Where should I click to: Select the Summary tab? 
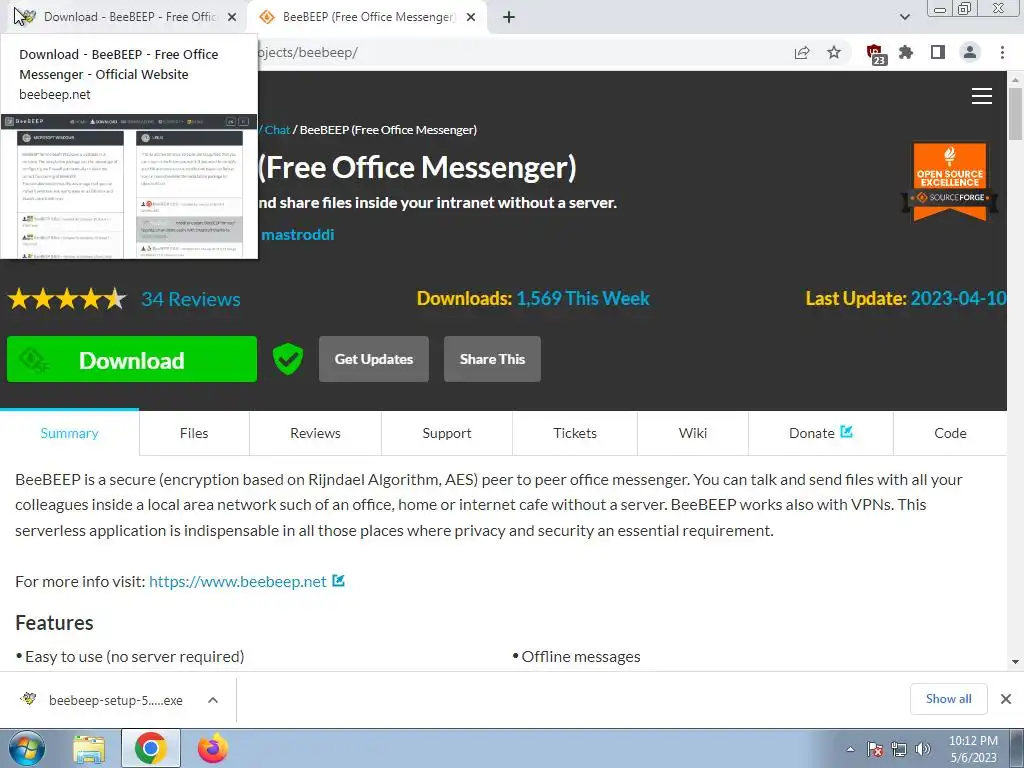[69, 433]
